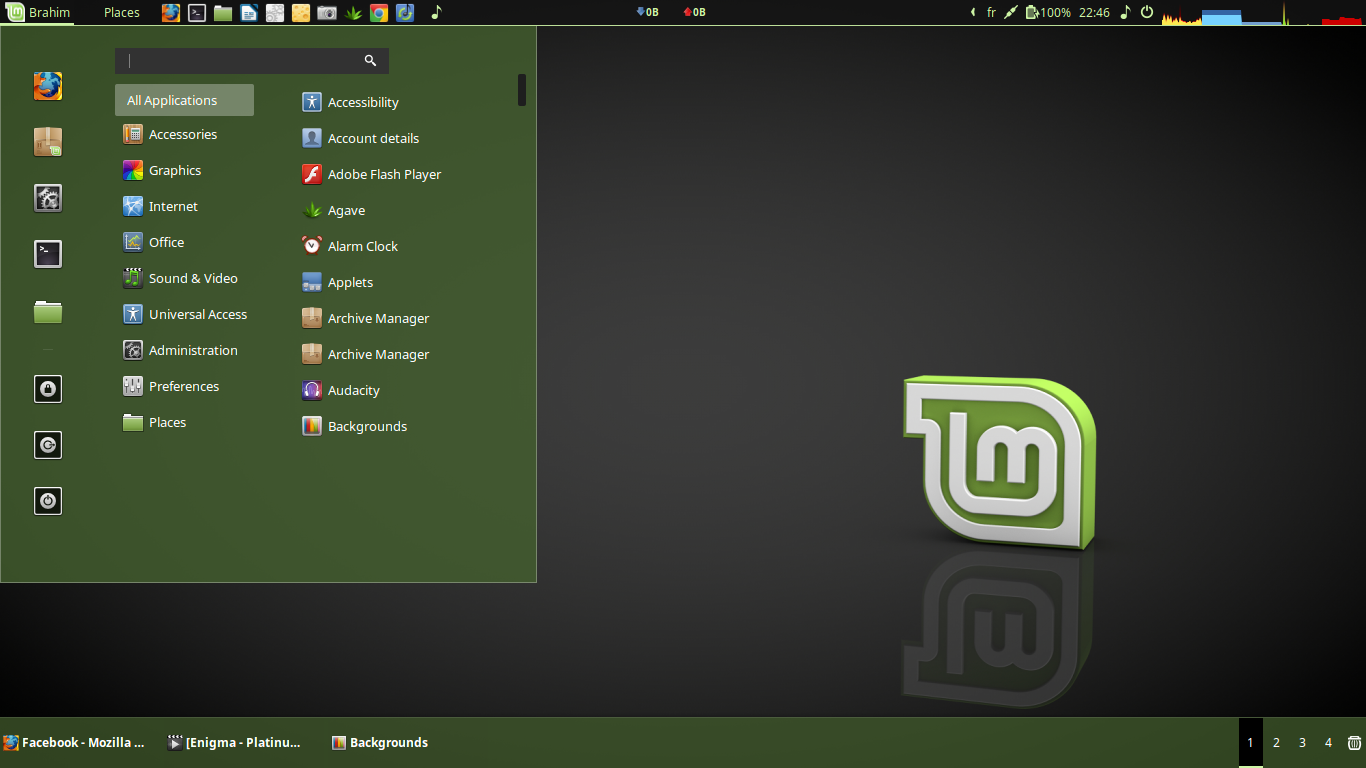This screenshot has height=768, width=1366.
Task: Launch Google Chrome from the top panel
Action: coord(379,13)
